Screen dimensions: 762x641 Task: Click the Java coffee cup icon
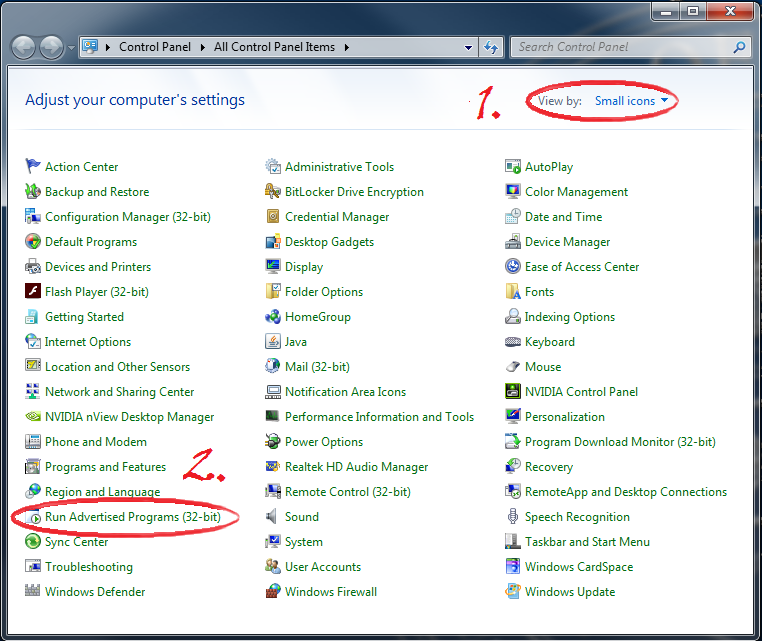pyautogui.click(x=273, y=342)
